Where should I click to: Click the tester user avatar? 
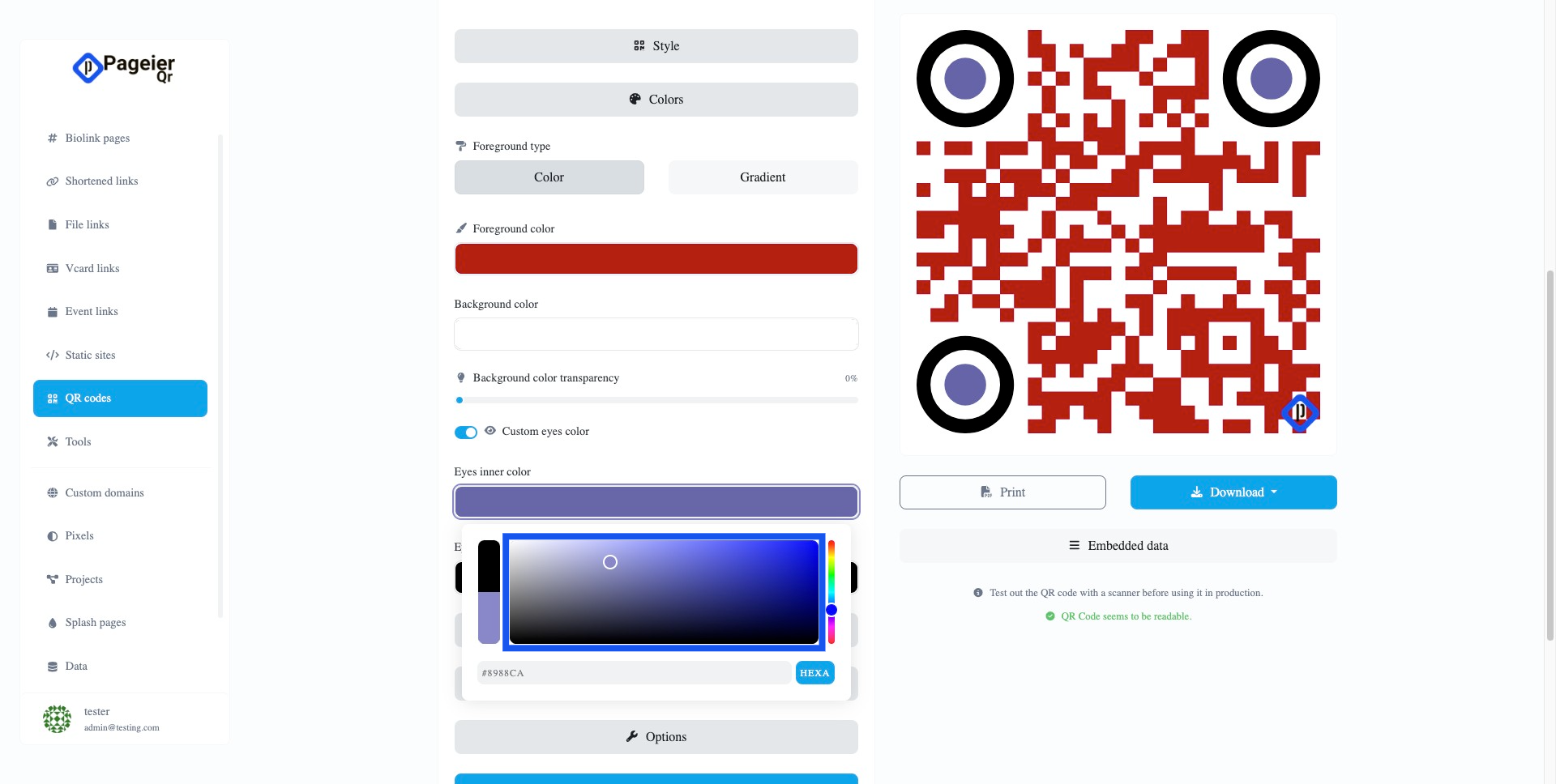[x=57, y=718]
